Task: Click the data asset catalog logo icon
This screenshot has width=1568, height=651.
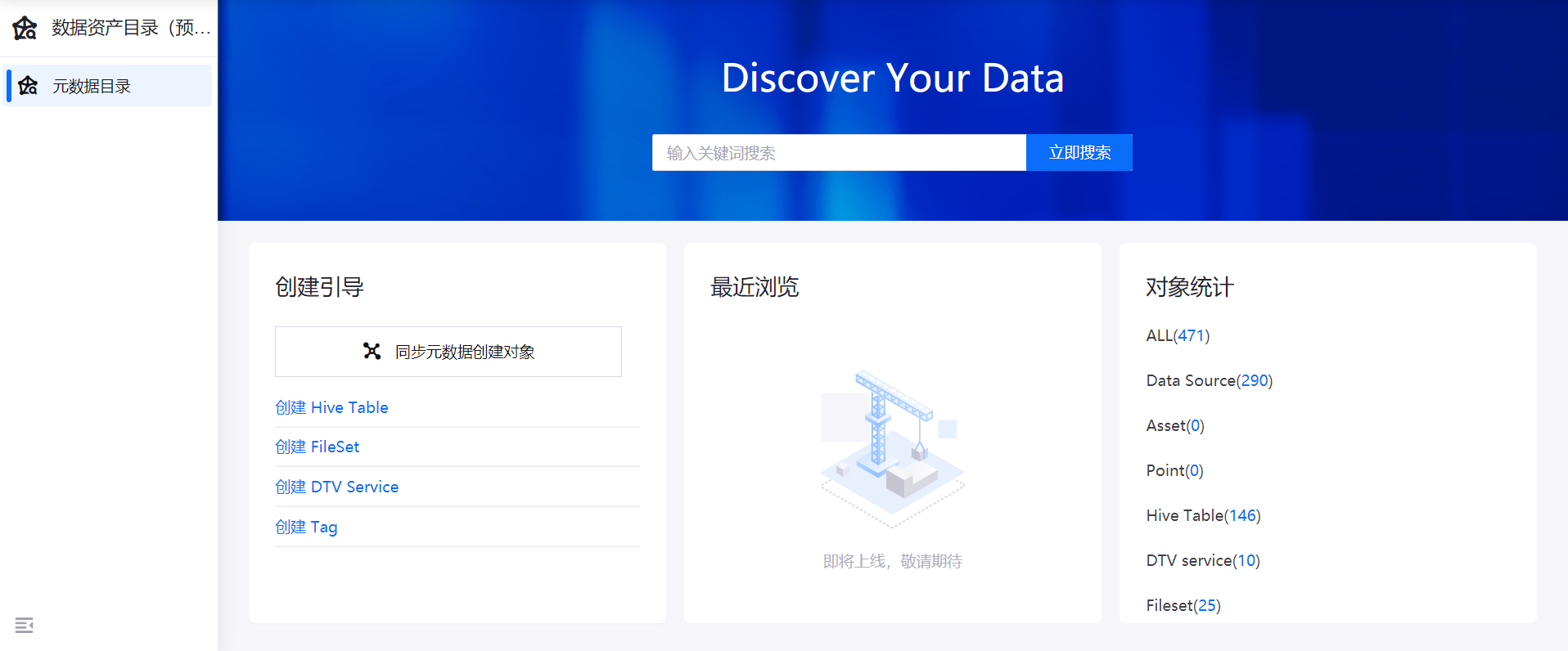Action: coord(25,28)
